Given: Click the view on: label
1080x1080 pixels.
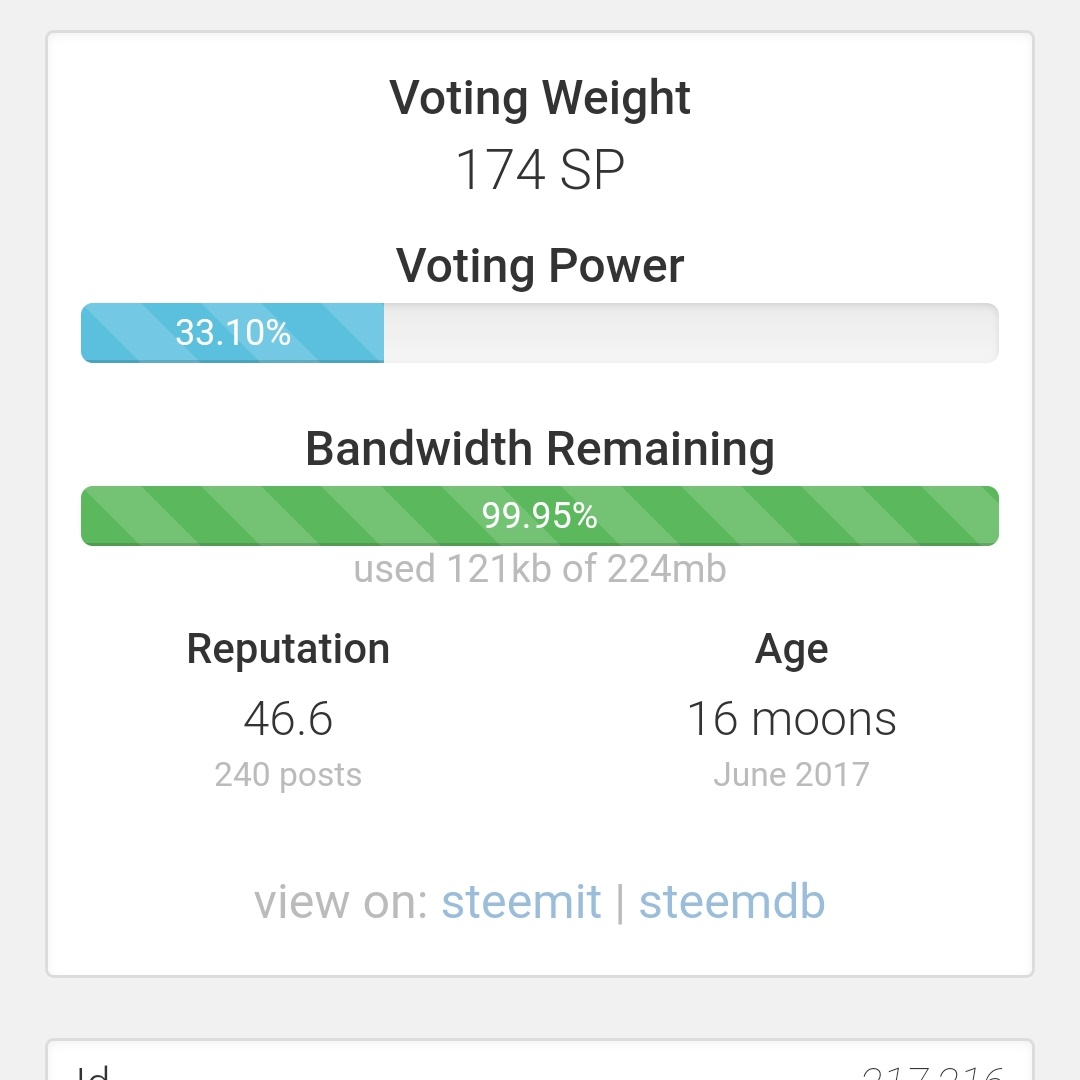Looking at the screenshot, I should (342, 901).
